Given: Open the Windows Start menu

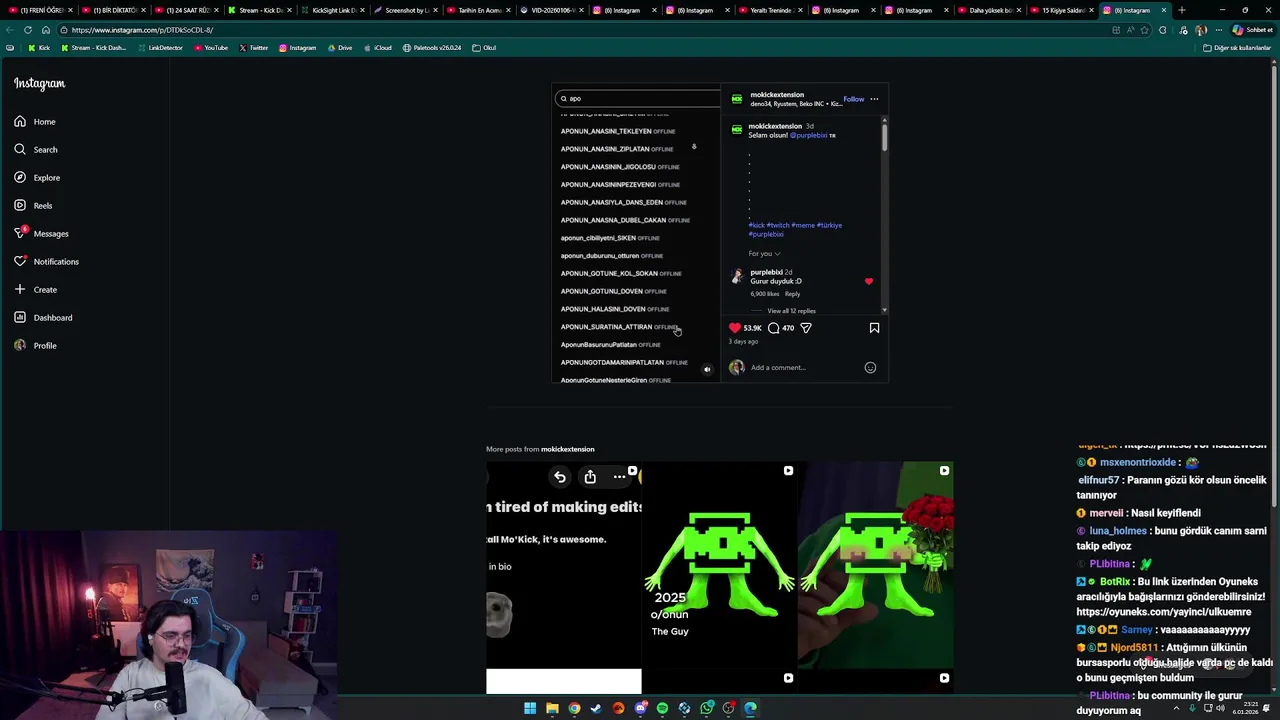Looking at the screenshot, I should [x=530, y=709].
